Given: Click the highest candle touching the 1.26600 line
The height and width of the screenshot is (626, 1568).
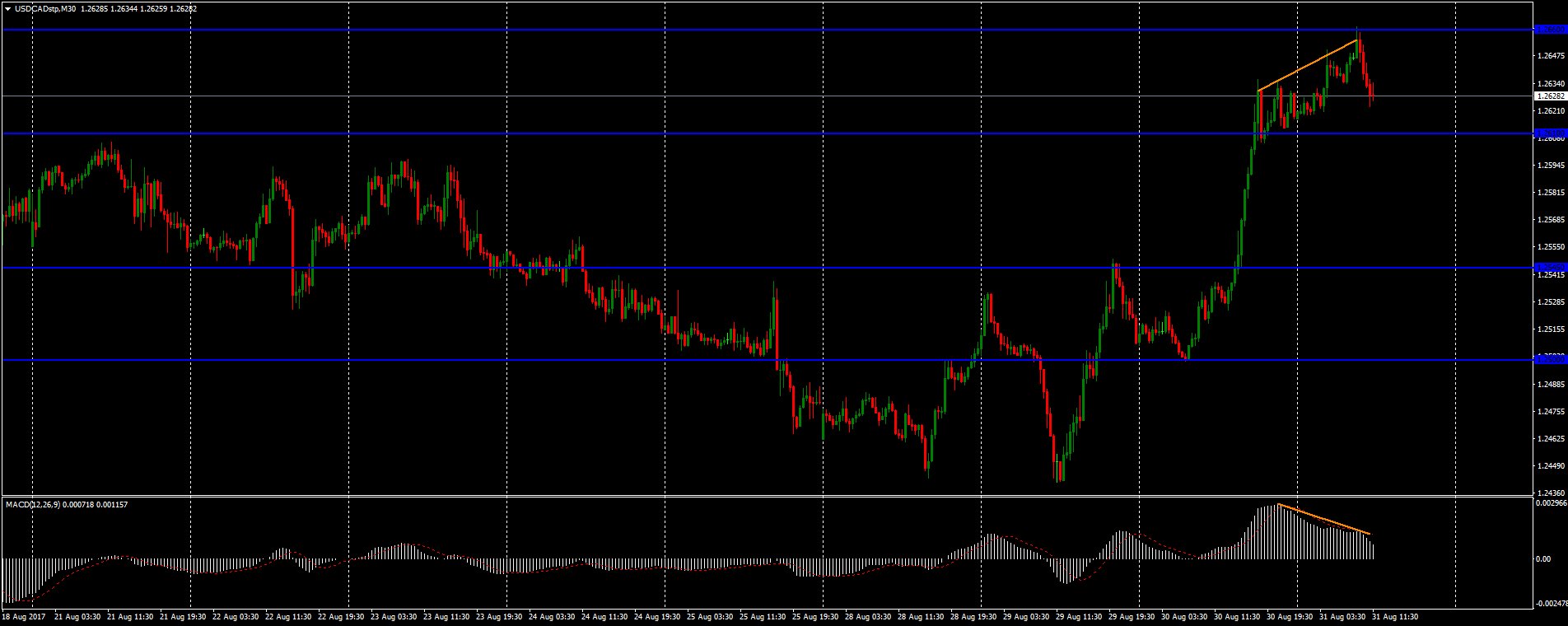Looking at the screenshot, I should pos(1358,41).
